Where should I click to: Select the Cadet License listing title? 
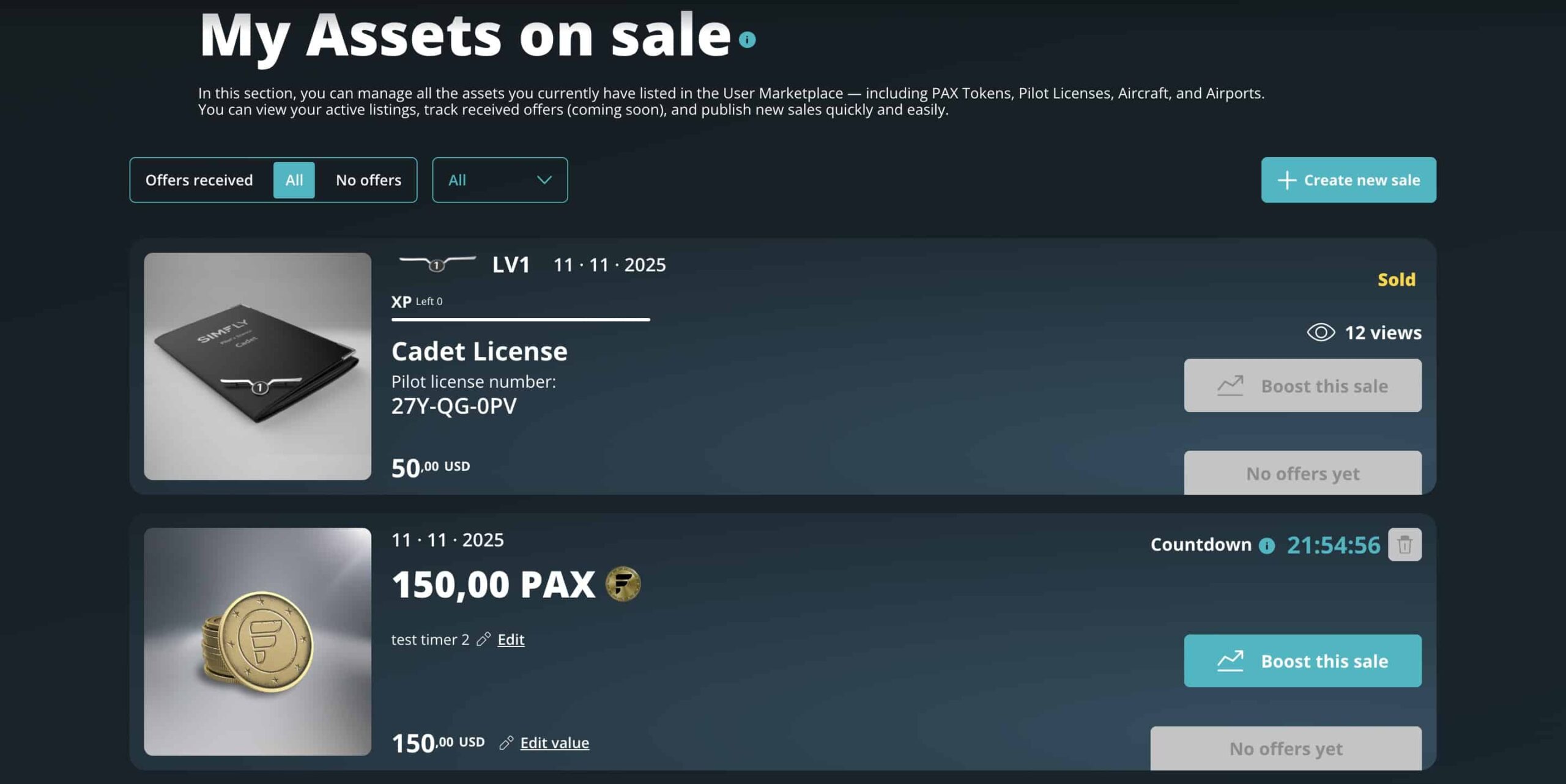[x=480, y=351]
